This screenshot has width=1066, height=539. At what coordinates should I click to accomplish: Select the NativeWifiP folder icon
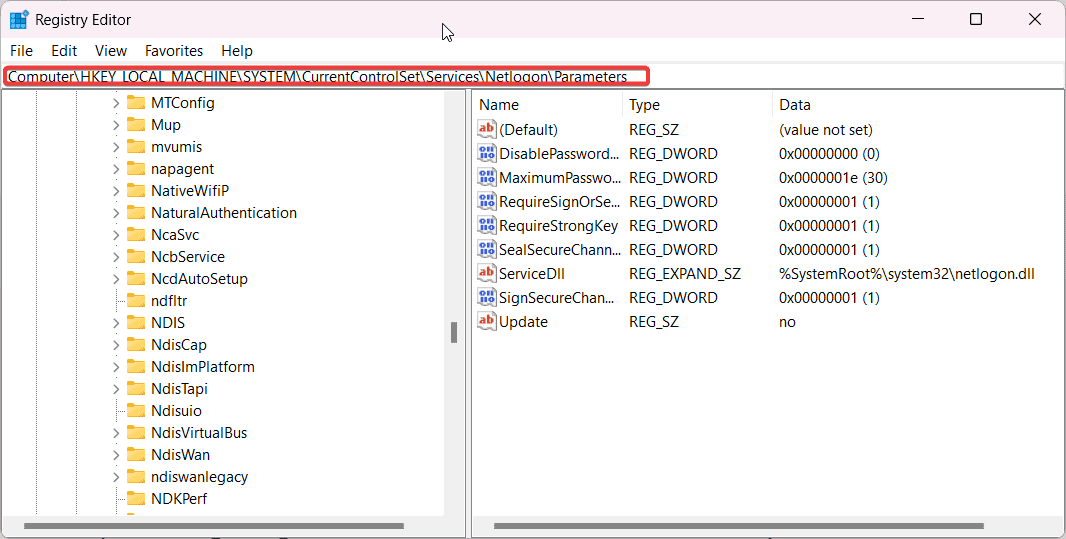point(136,191)
